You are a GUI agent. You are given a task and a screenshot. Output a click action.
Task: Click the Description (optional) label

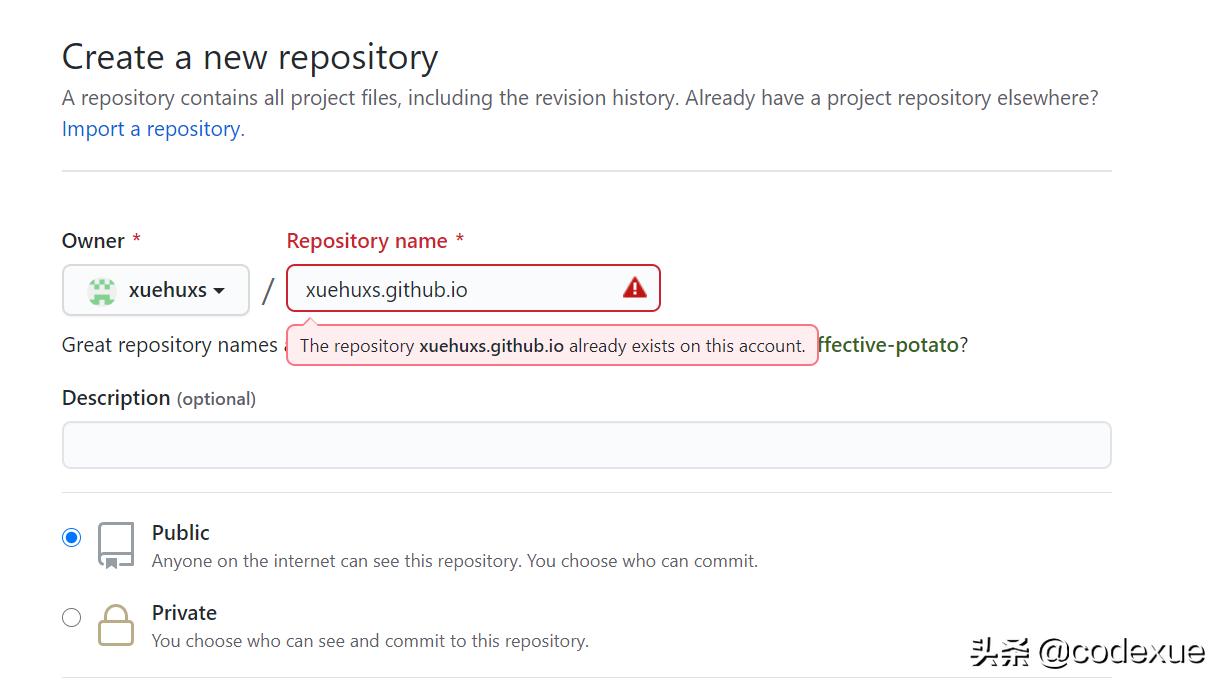(158, 398)
